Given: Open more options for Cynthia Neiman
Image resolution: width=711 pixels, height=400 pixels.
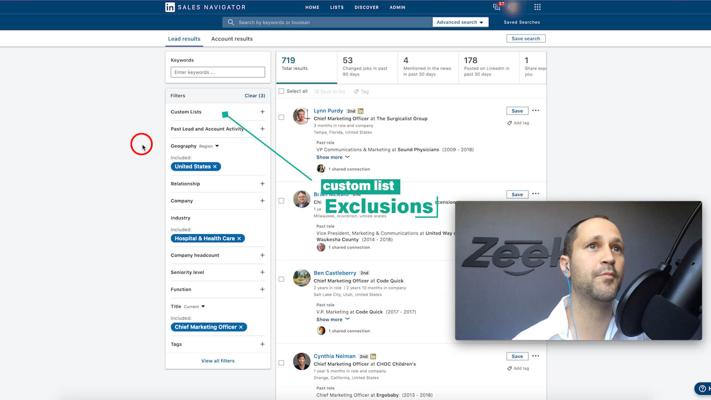Looking at the screenshot, I should [536, 356].
